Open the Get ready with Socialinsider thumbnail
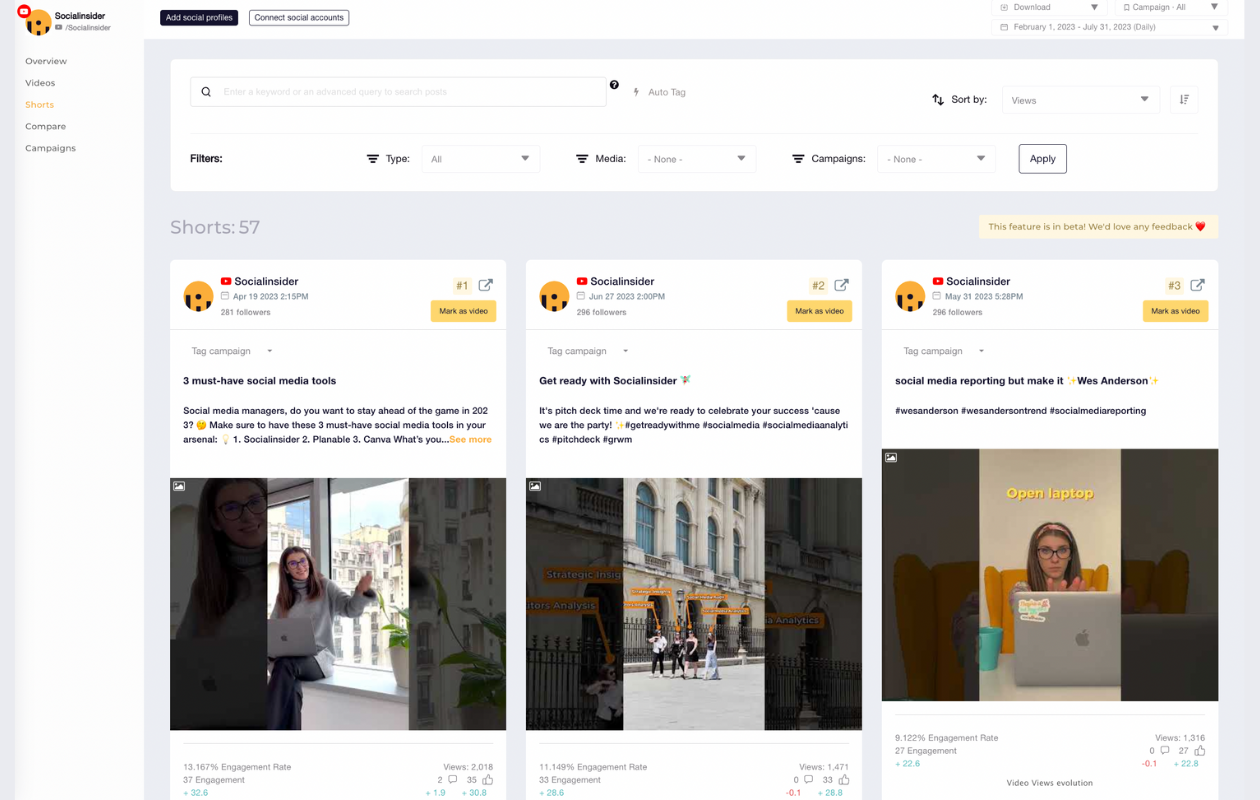 pos(694,604)
